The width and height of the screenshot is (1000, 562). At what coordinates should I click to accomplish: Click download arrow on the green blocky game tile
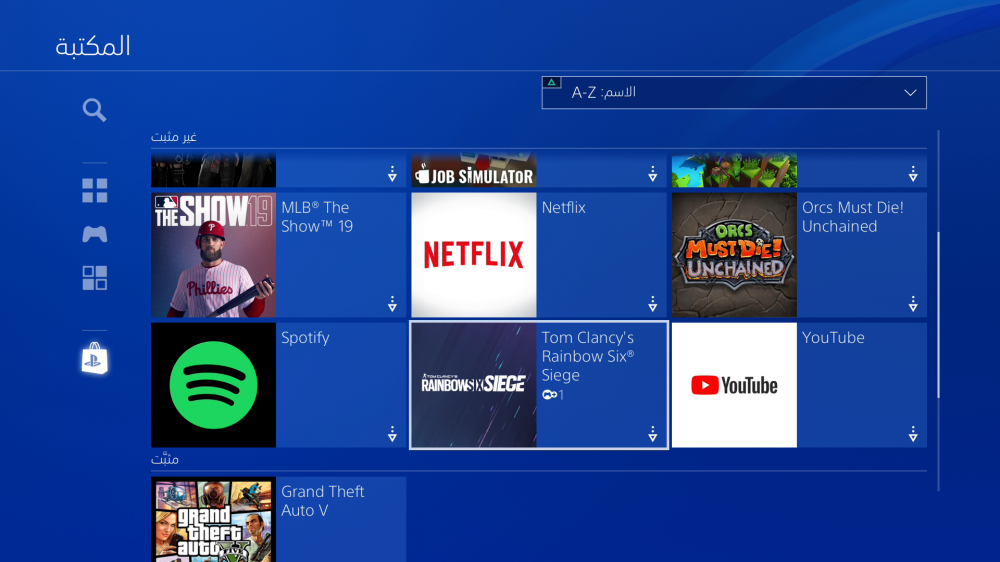point(913,174)
